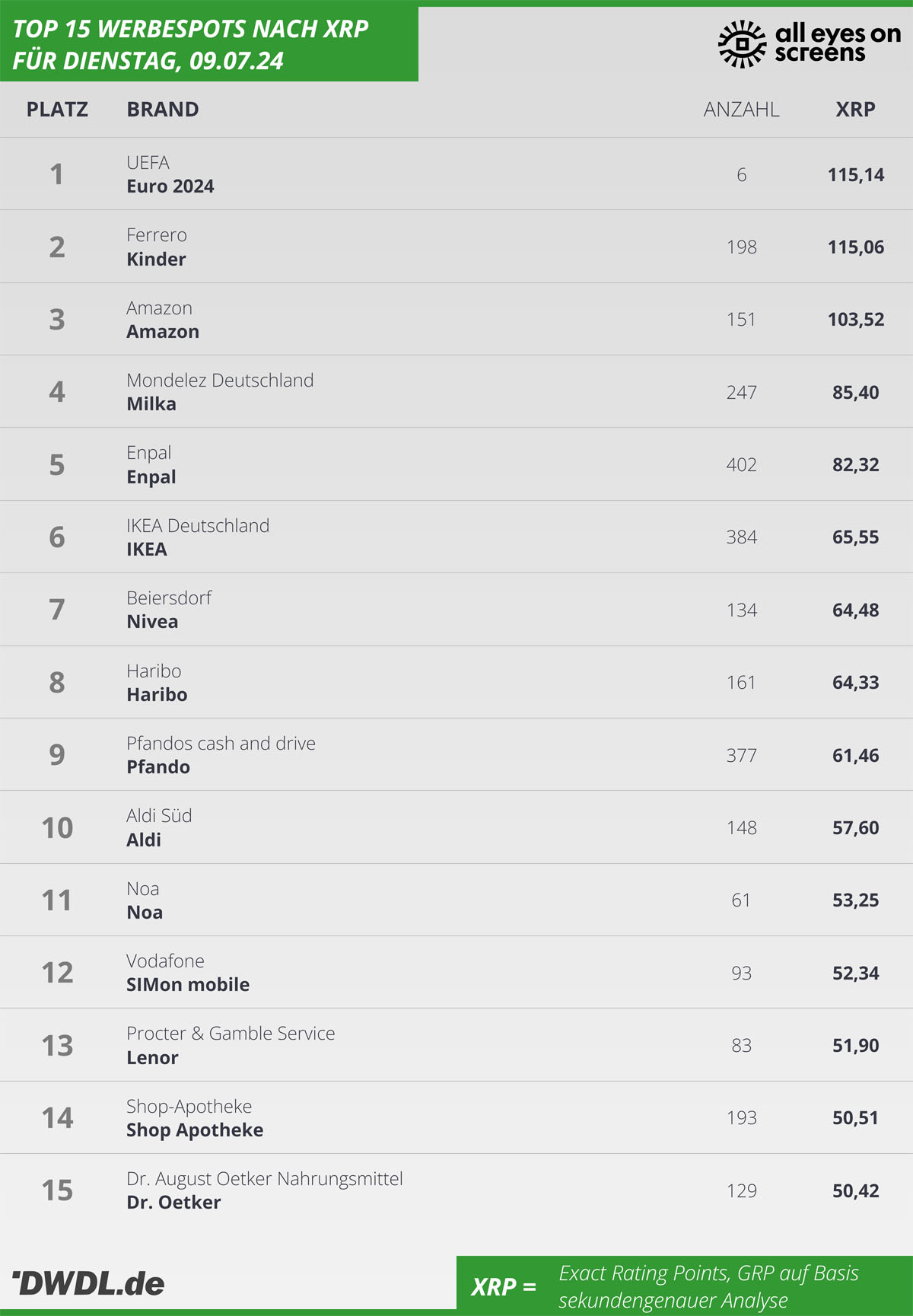Click the ANZAHL column header

point(741,110)
